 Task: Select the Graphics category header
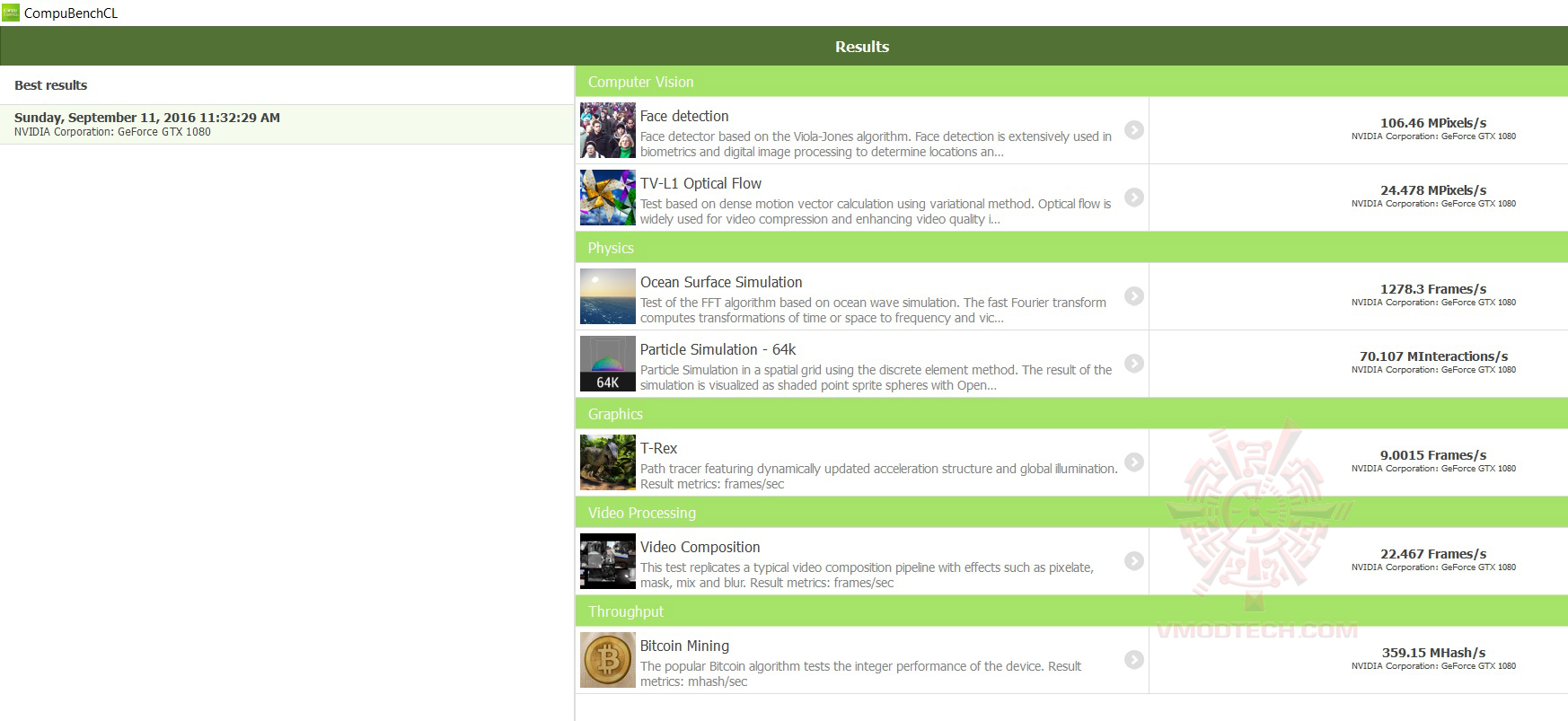tap(1071, 414)
